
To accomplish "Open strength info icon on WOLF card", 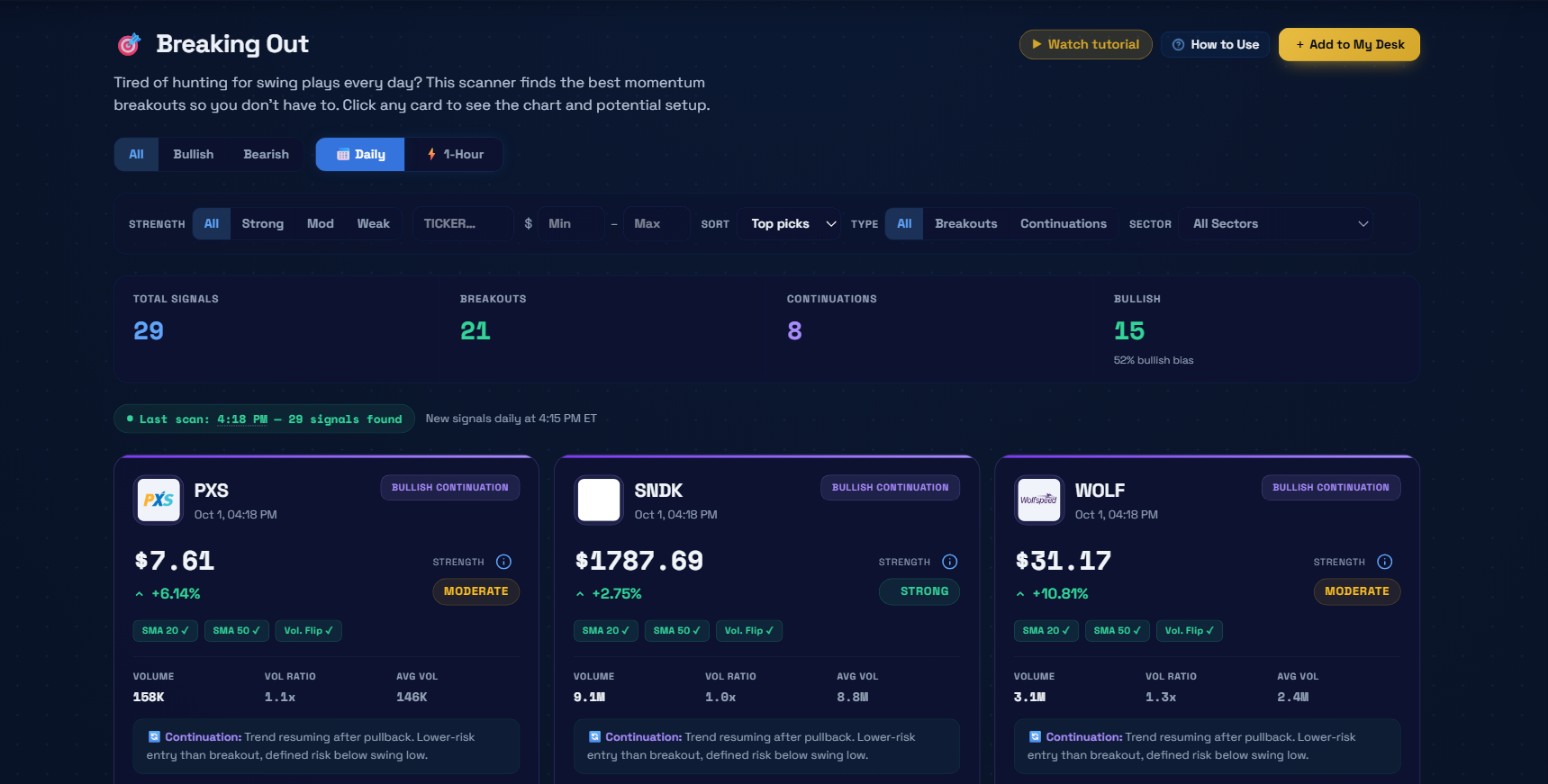I will pyautogui.click(x=1385, y=562).
